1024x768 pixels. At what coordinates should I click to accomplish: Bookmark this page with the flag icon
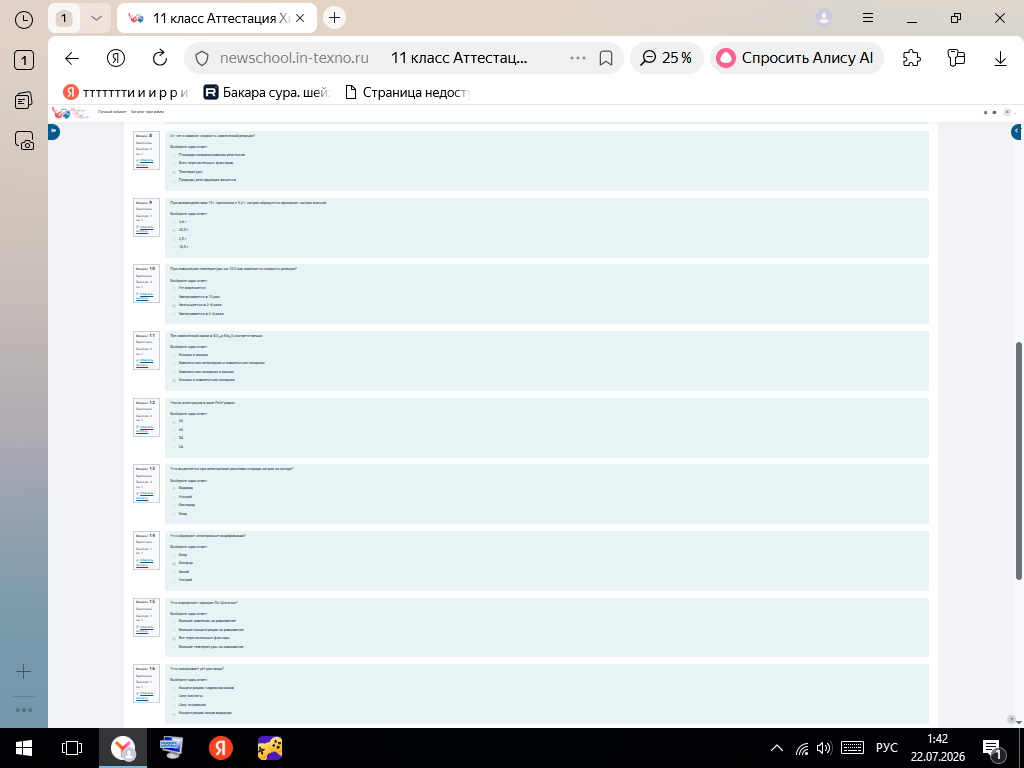pyautogui.click(x=606, y=58)
